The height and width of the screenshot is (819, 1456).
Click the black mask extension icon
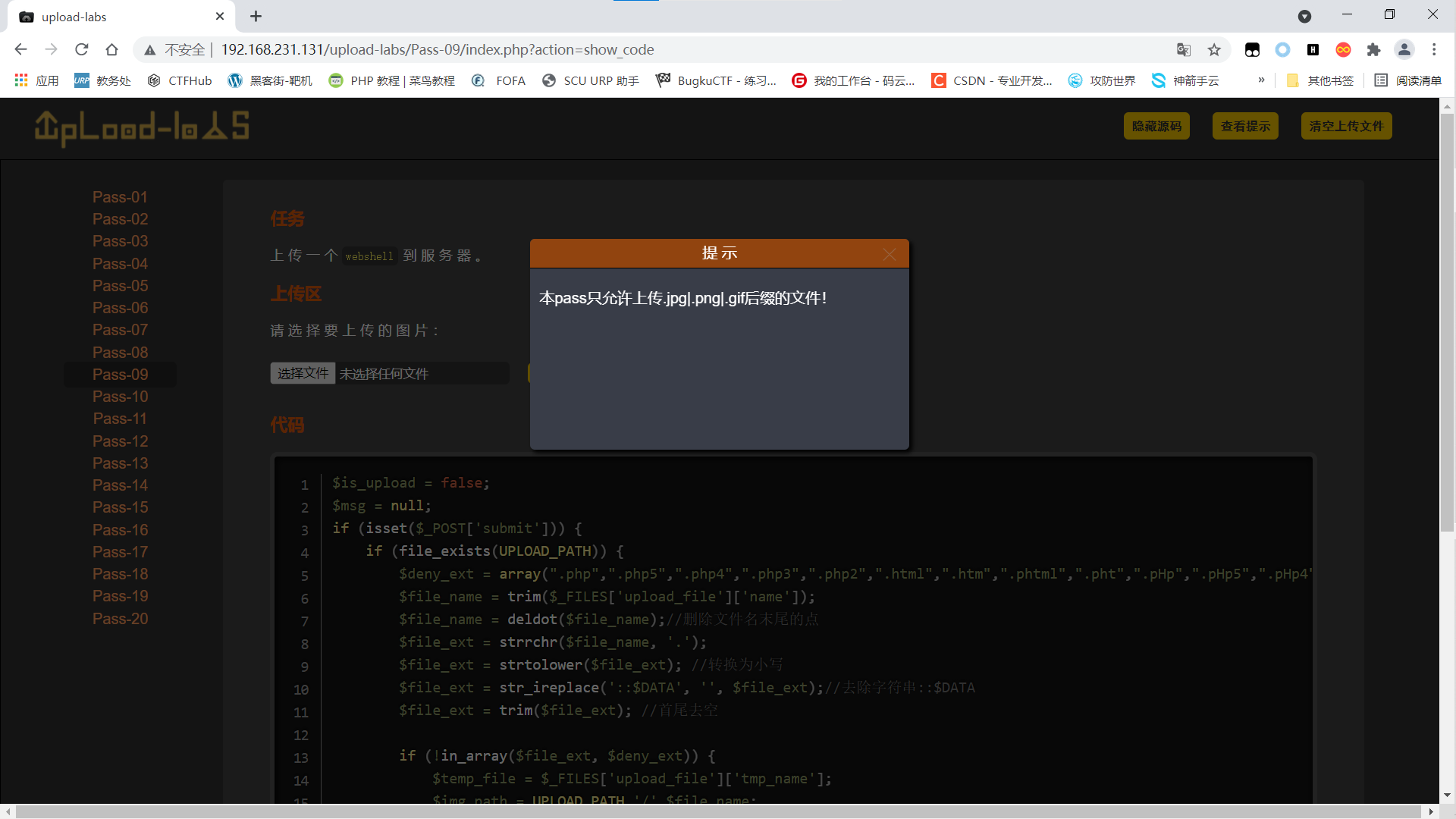[1252, 49]
